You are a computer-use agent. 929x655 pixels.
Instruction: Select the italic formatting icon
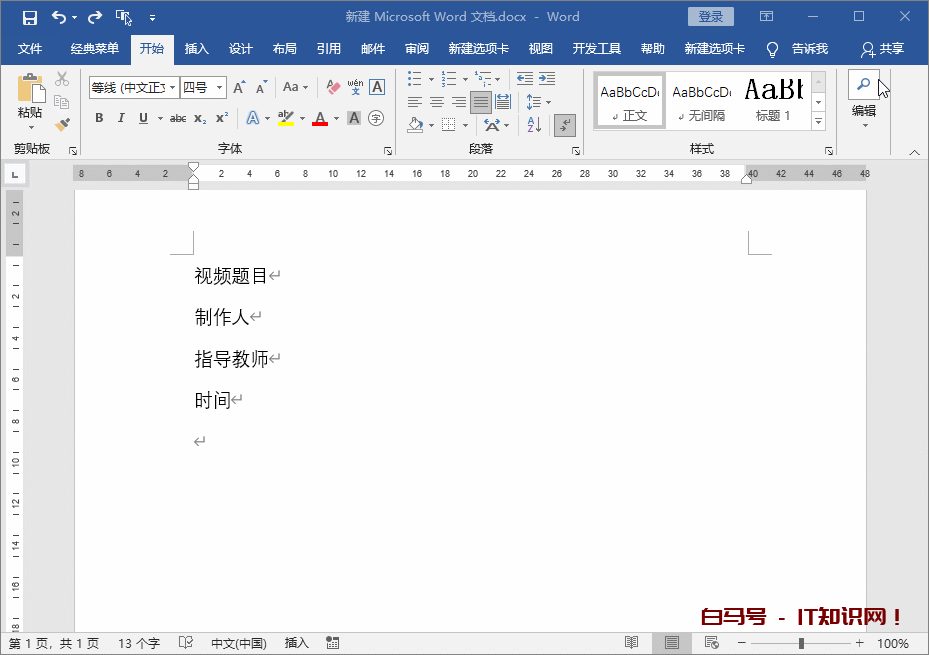pos(120,118)
